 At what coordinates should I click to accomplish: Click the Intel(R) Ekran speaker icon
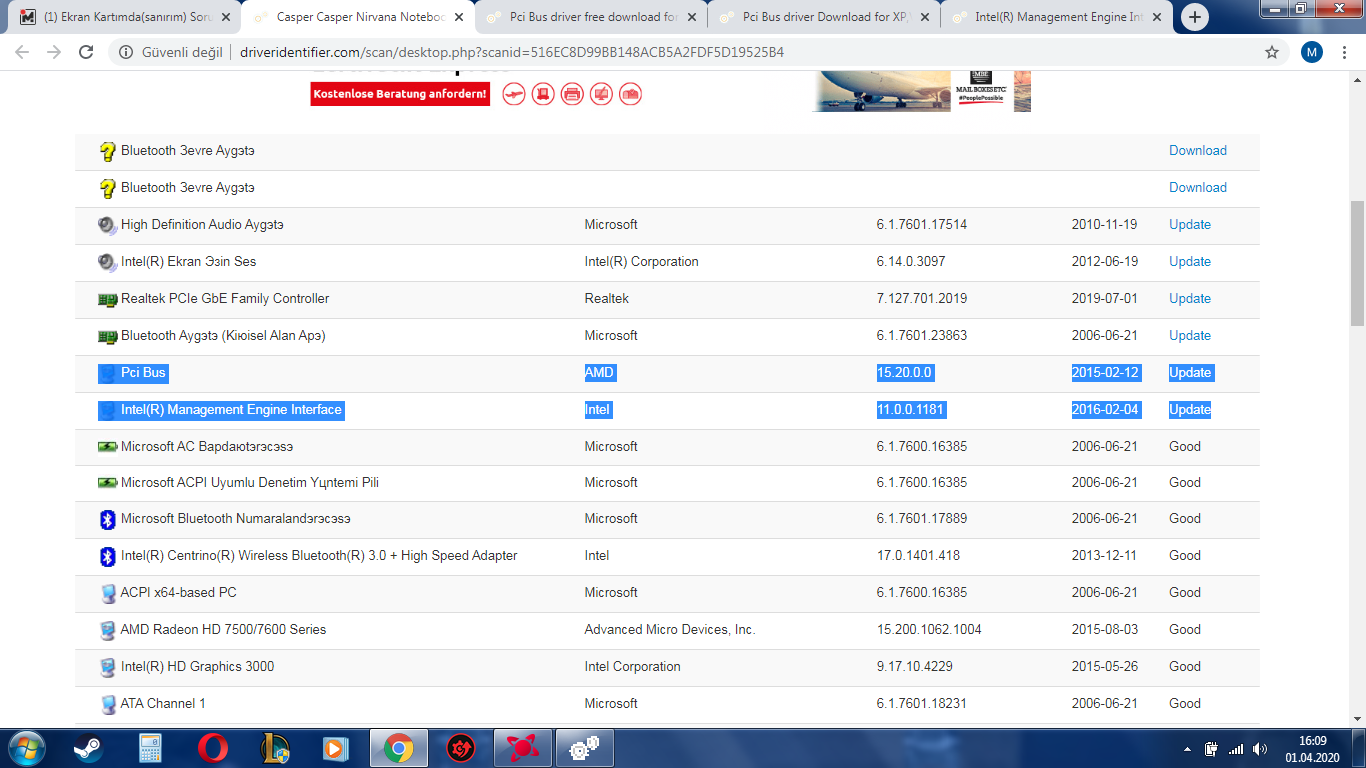point(108,262)
